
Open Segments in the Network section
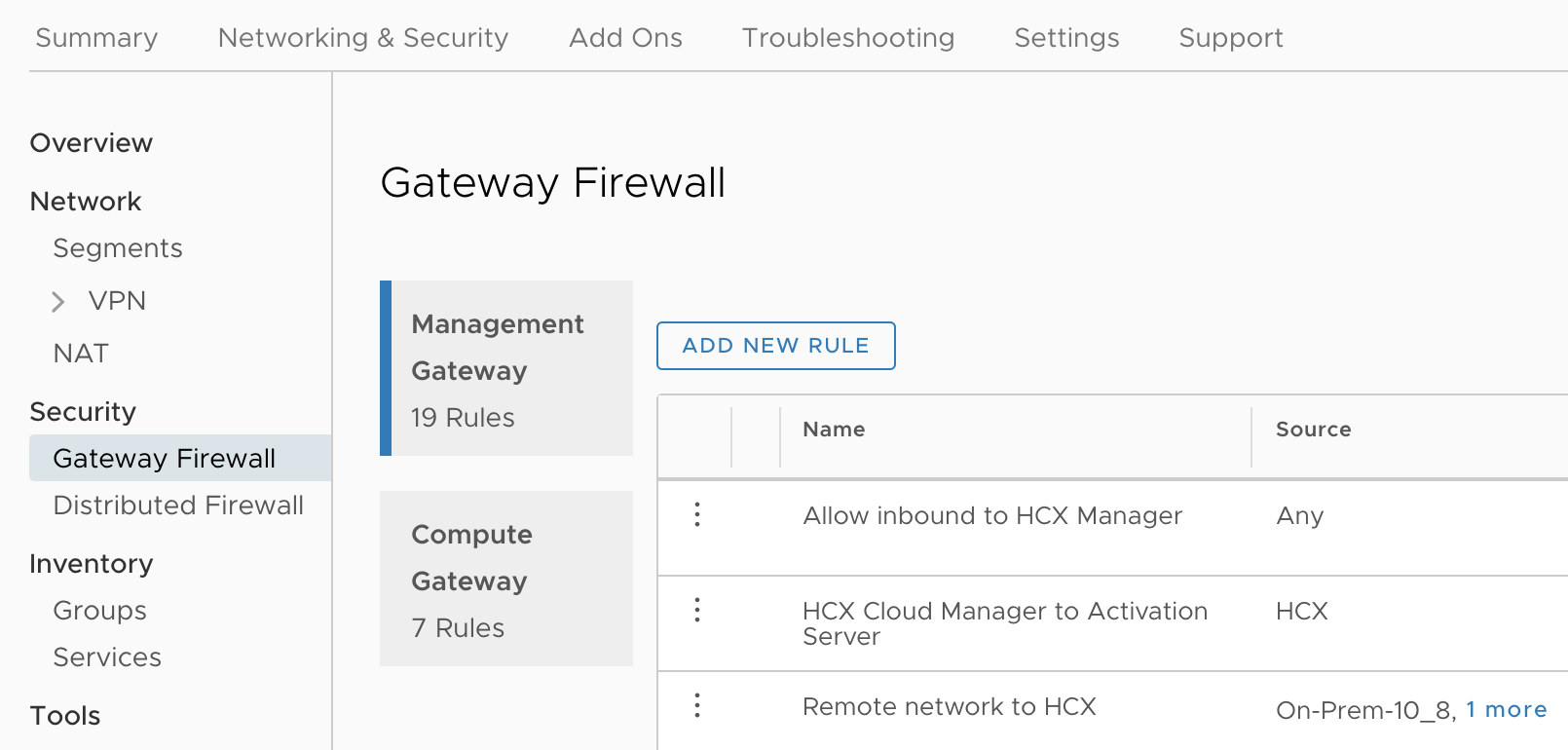[x=118, y=248]
